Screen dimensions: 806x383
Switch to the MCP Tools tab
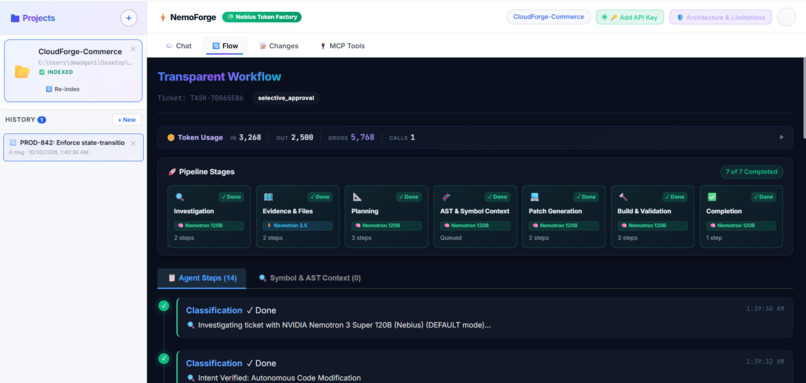[x=342, y=46]
